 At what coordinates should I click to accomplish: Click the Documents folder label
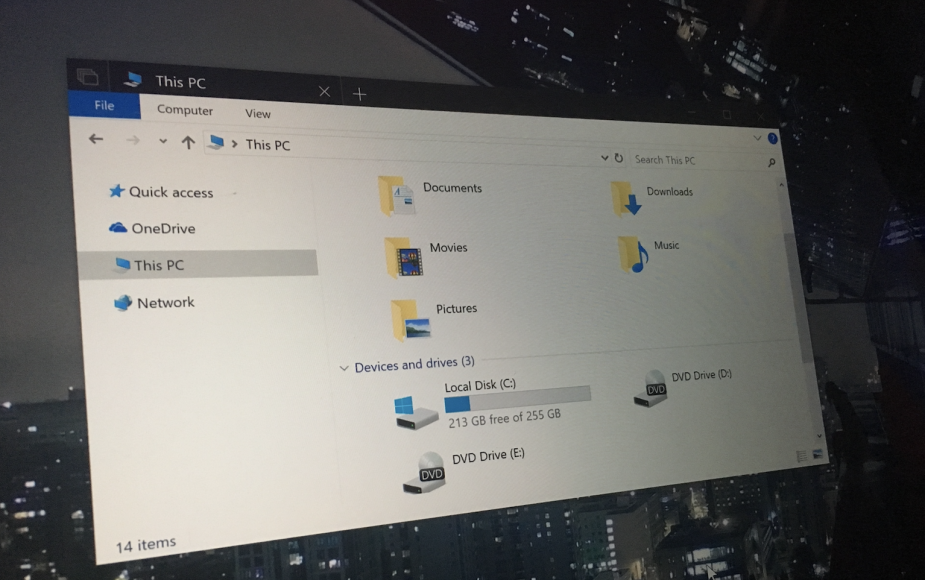pos(452,188)
